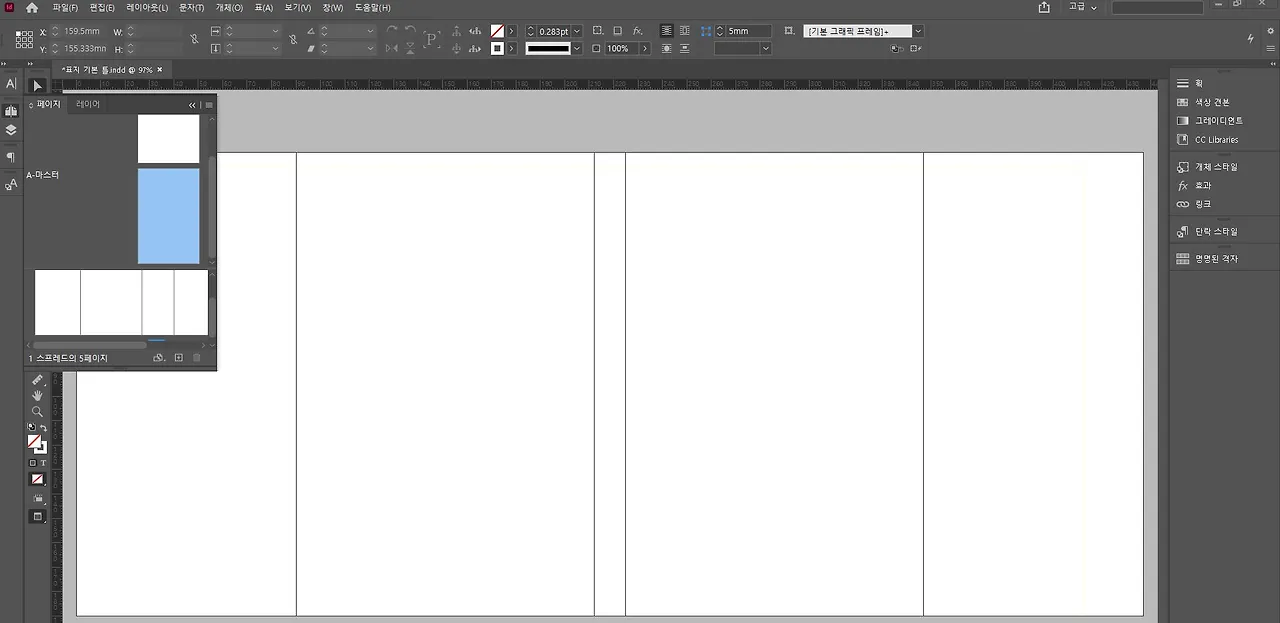This screenshot has height=623, width=1280.
Task: Click the edit page size icon in Pages panel
Action: [158, 358]
